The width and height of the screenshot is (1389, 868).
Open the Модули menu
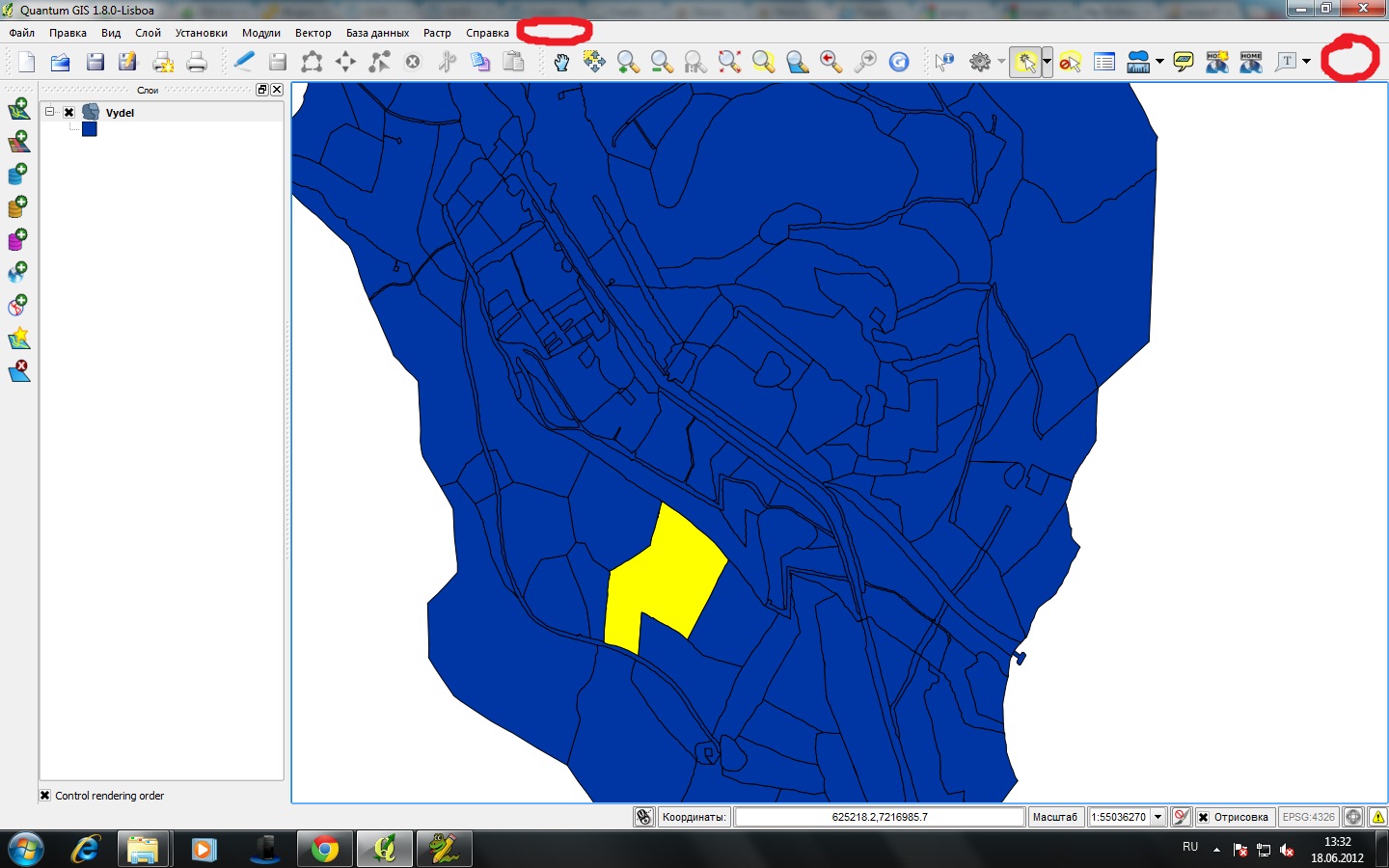tap(260, 33)
